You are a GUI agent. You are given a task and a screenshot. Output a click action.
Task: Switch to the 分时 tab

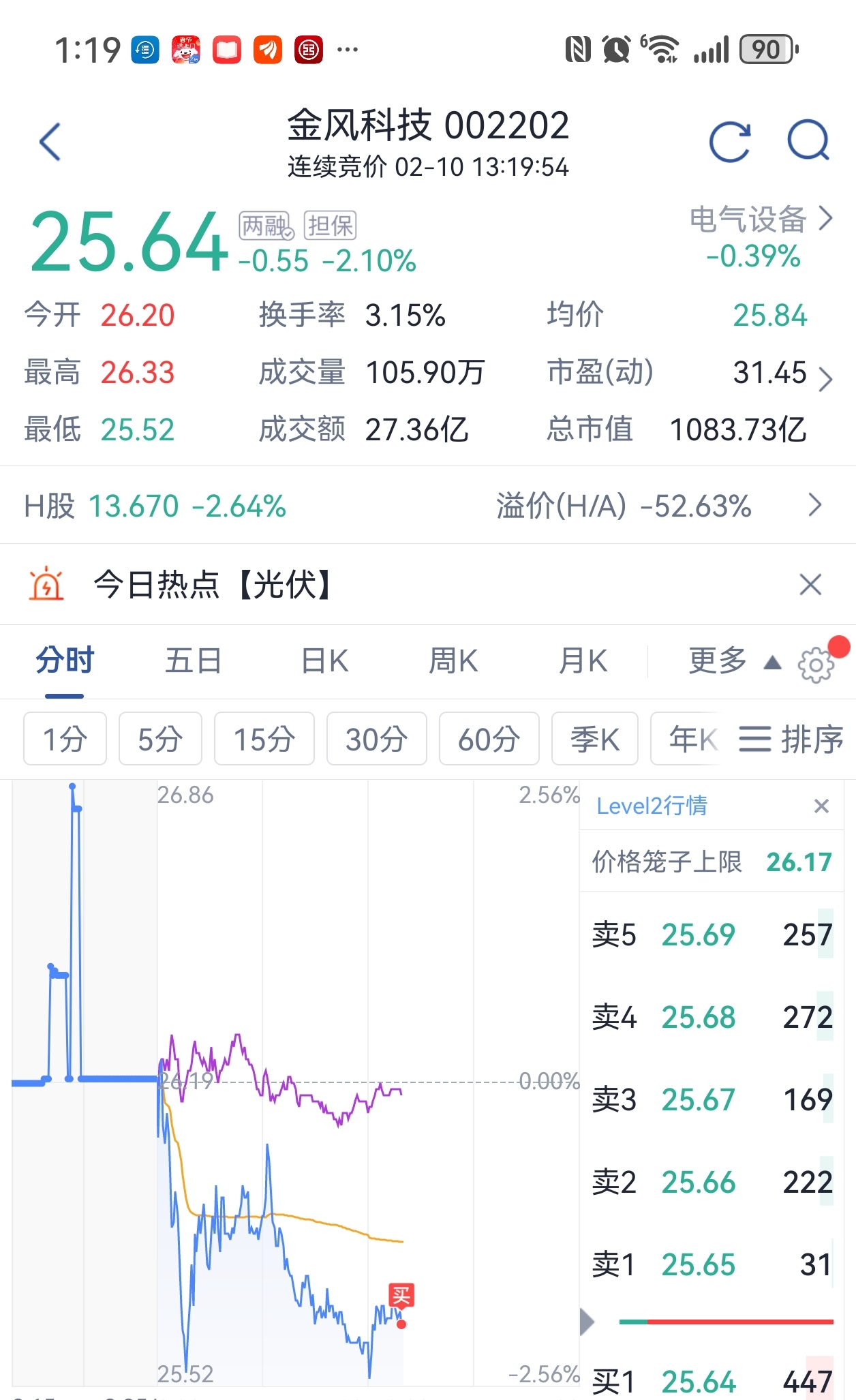tap(65, 660)
